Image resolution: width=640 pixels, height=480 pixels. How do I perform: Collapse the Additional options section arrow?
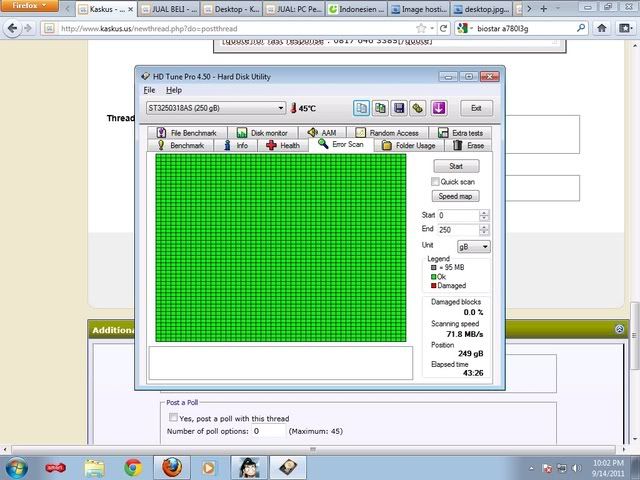[619, 329]
